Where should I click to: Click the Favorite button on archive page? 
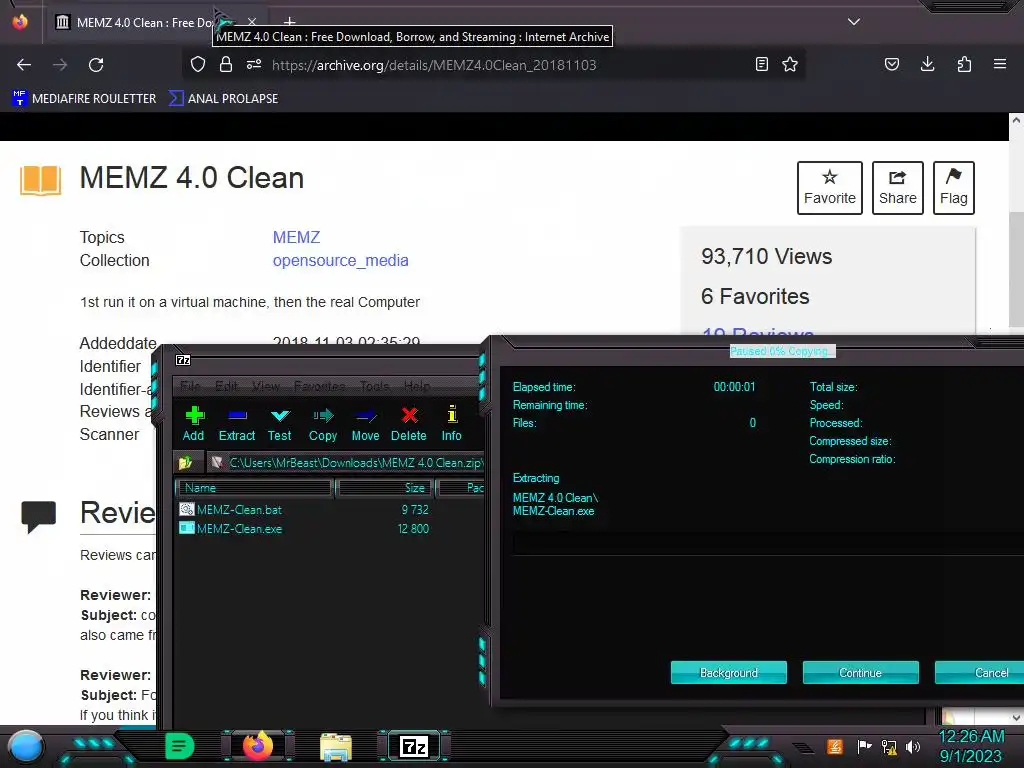829,188
